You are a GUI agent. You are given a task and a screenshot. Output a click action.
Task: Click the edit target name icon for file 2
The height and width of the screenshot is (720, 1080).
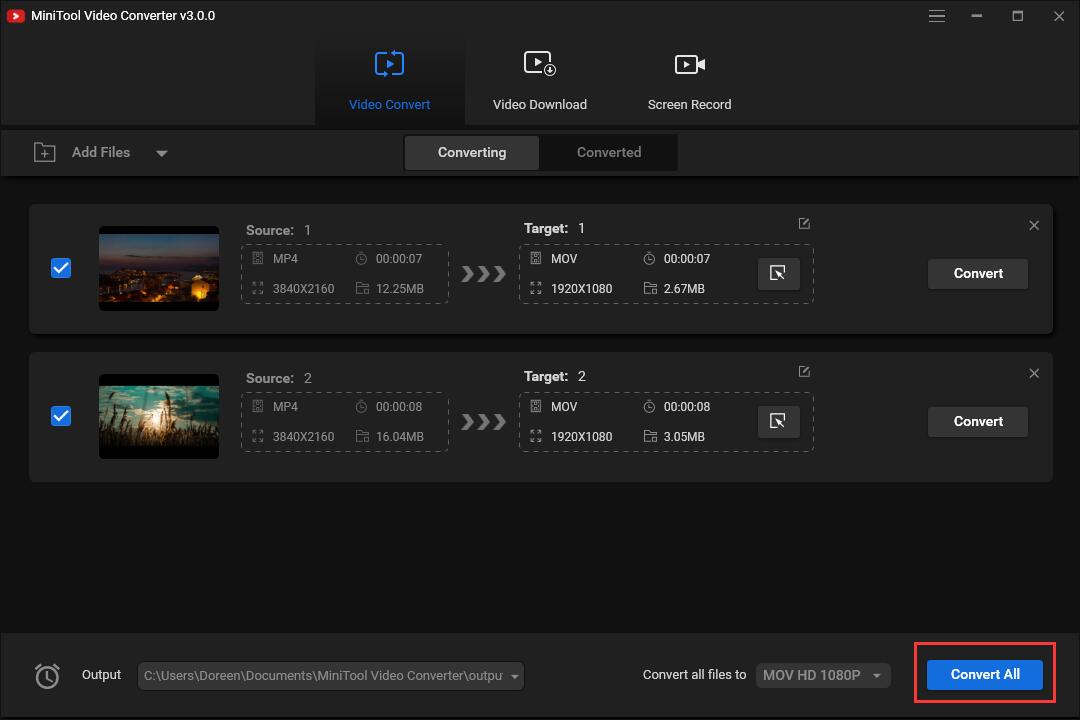click(804, 372)
